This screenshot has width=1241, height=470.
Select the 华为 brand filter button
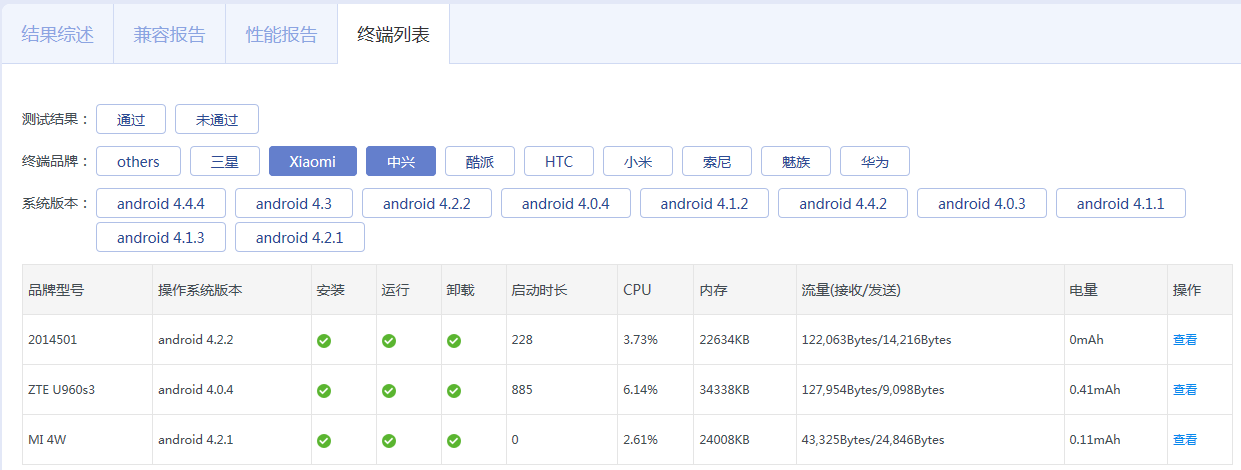875,161
